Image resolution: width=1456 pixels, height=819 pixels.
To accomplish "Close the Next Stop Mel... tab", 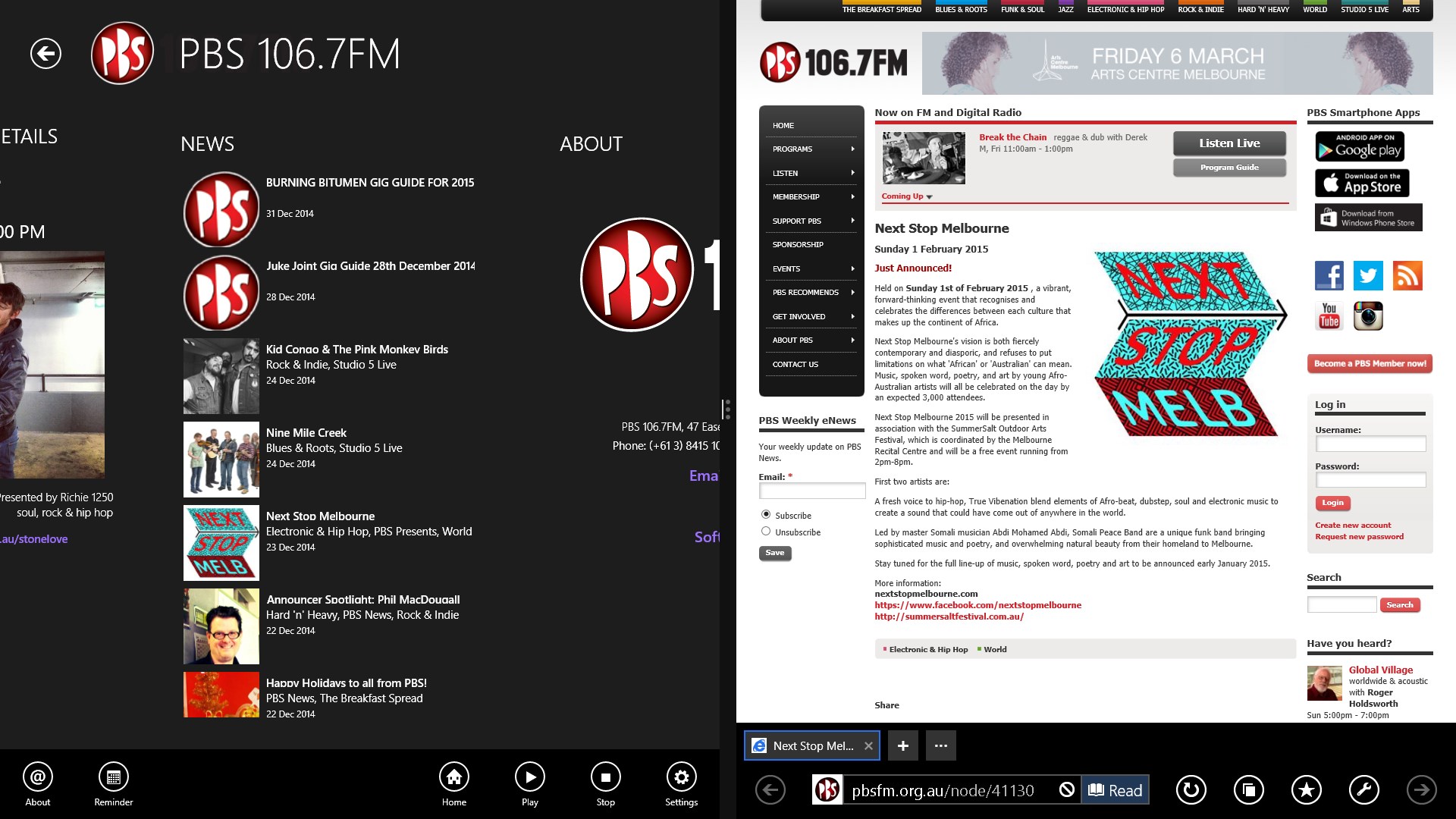I will [868, 745].
